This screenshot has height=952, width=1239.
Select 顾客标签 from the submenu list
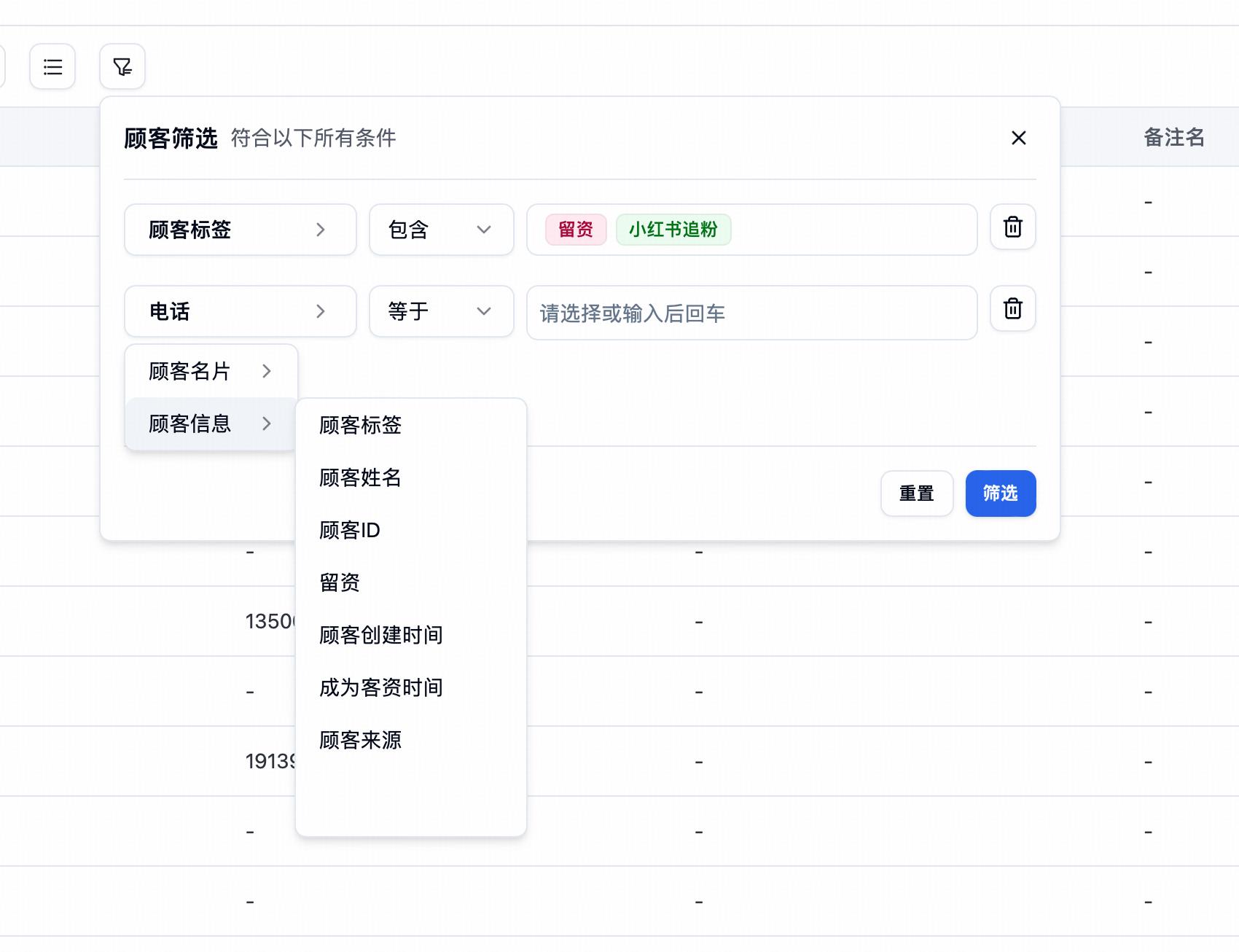(x=361, y=425)
